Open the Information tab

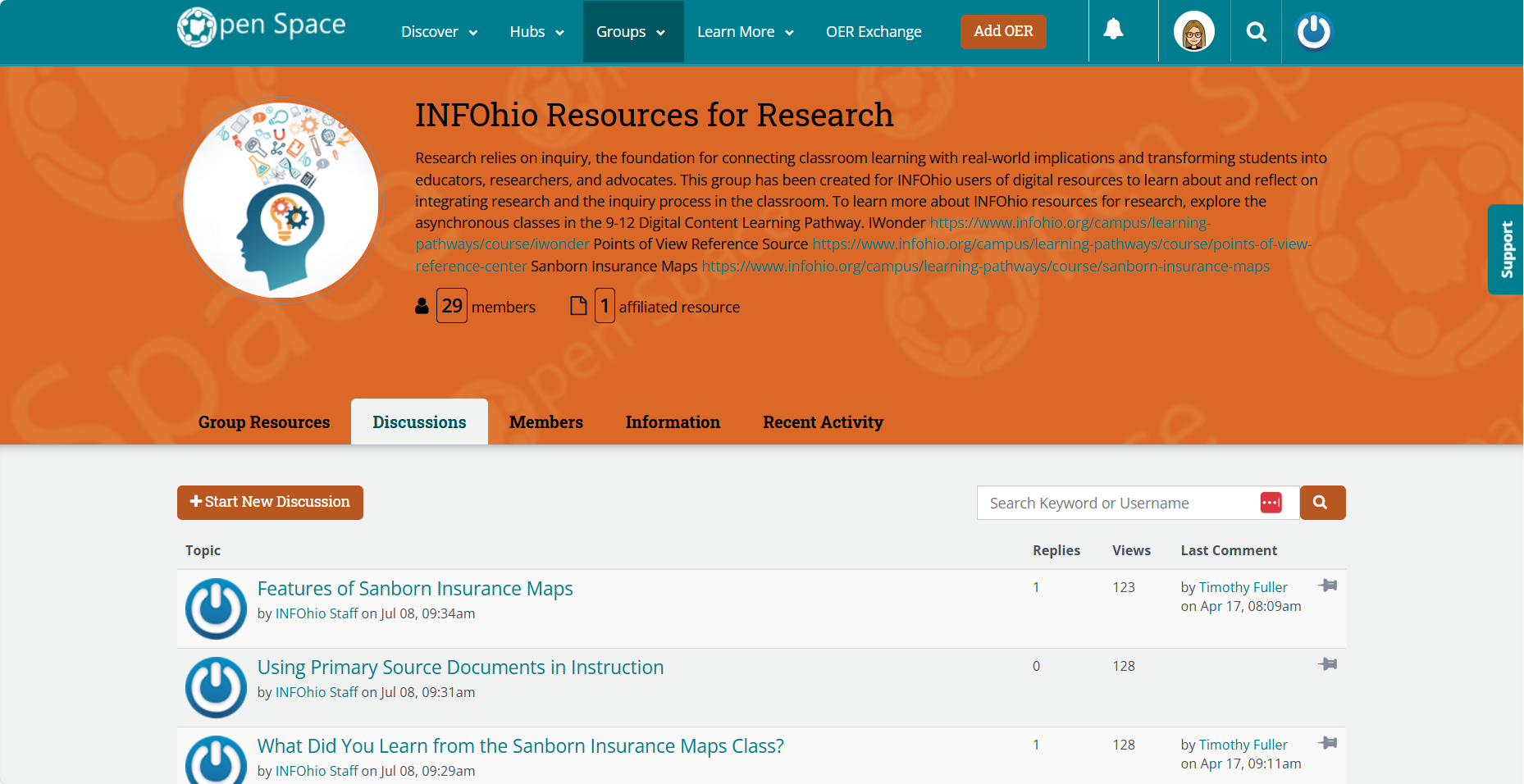pyautogui.click(x=673, y=422)
